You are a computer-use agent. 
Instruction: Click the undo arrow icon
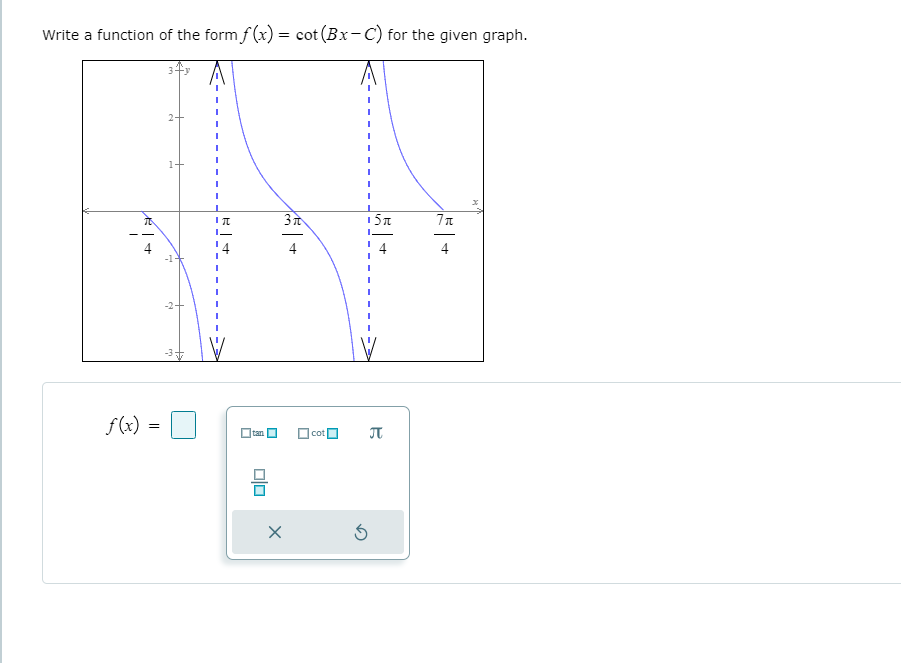[x=361, y=532]
